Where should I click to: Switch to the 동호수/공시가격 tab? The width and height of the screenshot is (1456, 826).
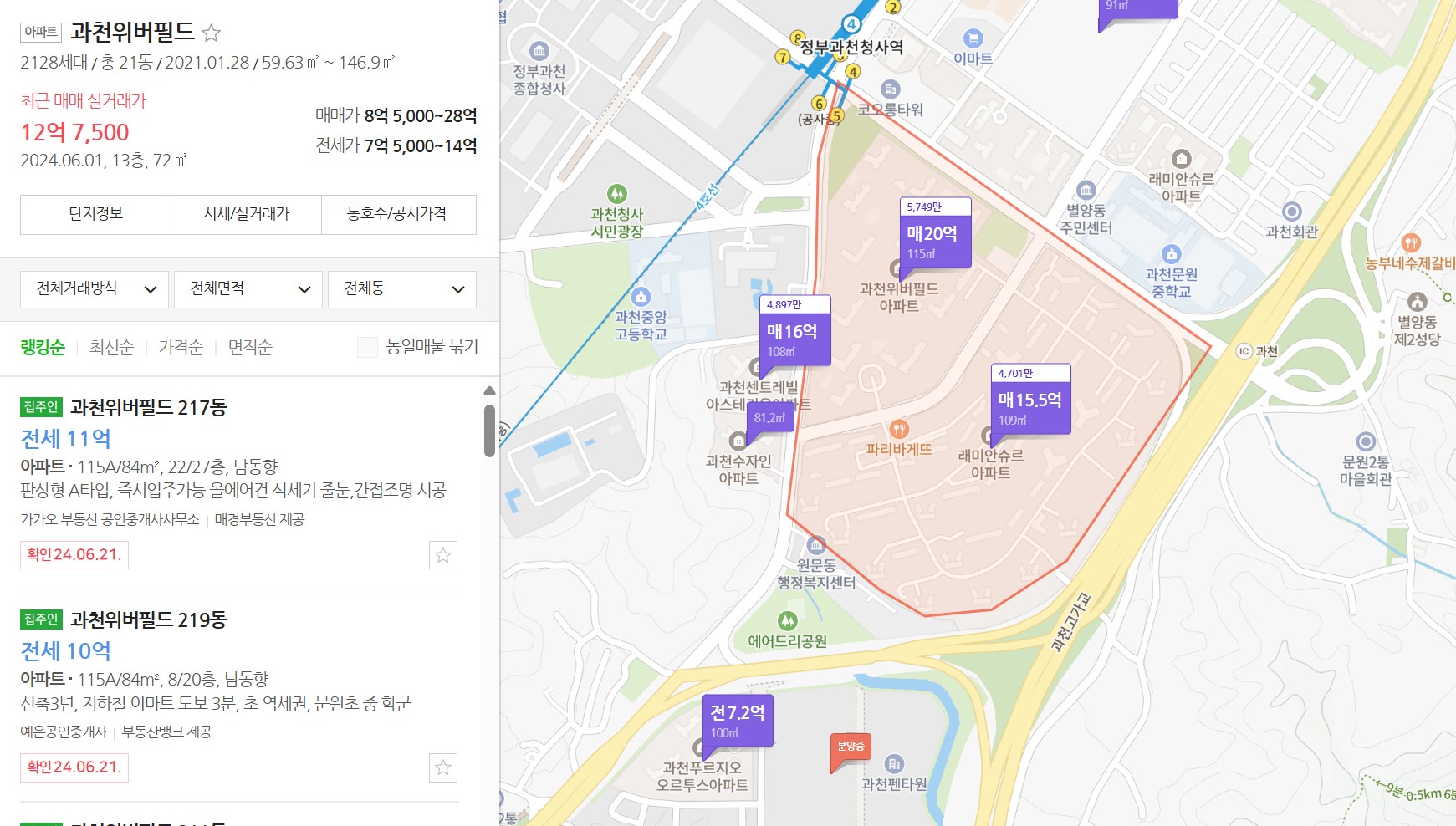pyautogui.click(x=399, y=214)
